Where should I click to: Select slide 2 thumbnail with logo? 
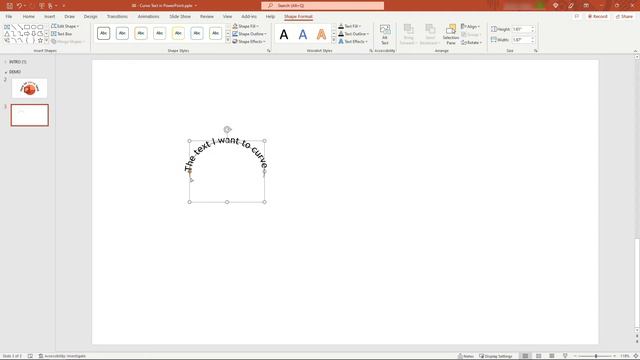(x=29, y=88)
